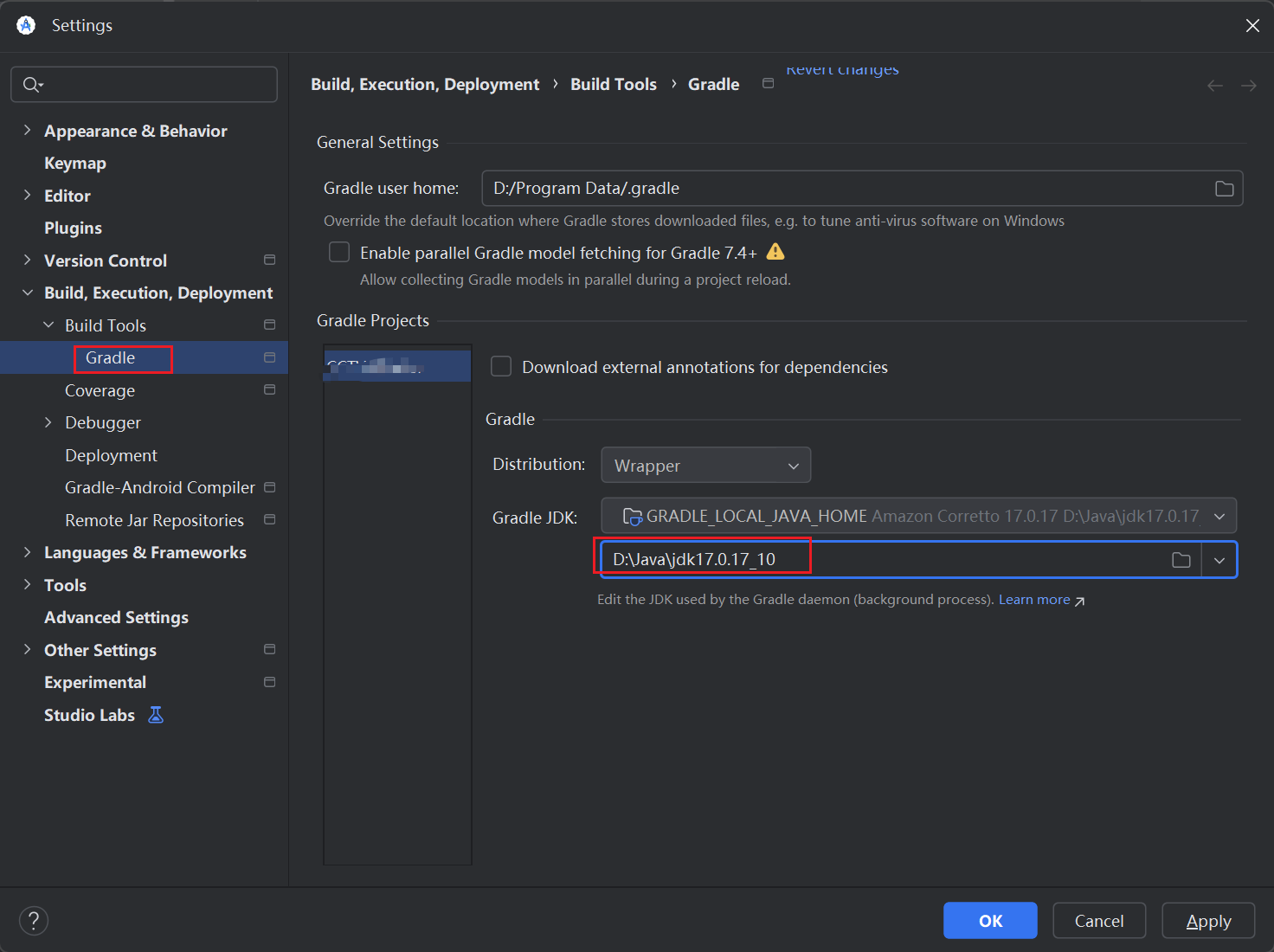Screen dimensions: 1274x952
Task: Open the help question mark icon
Action: (x=33, y=920)
